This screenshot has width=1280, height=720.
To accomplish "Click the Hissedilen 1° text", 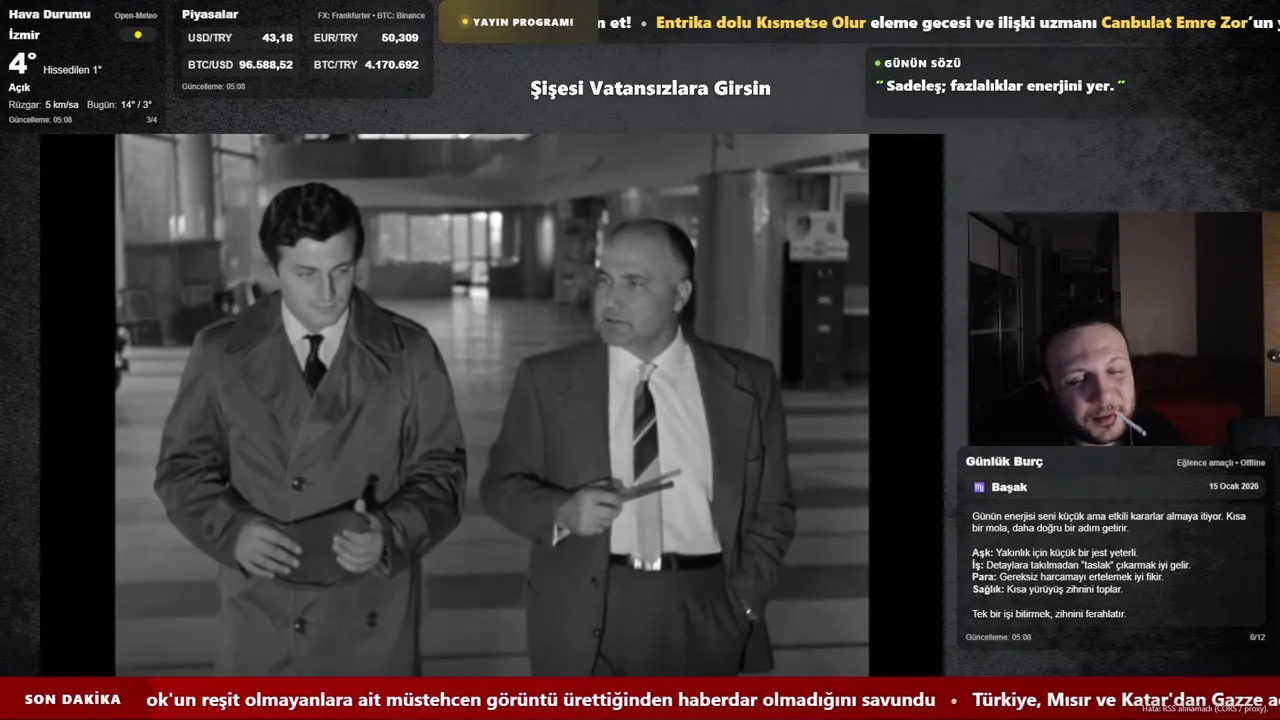I will (x=72, y=70).
